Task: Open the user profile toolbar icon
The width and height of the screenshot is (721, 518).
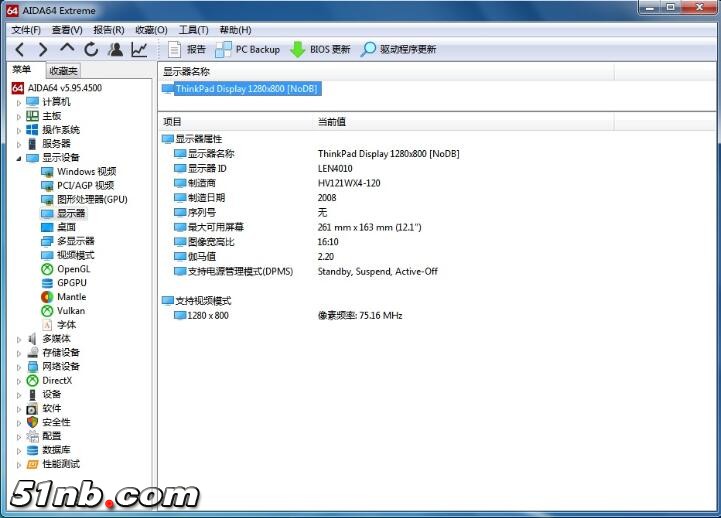Action: point(116,49)
